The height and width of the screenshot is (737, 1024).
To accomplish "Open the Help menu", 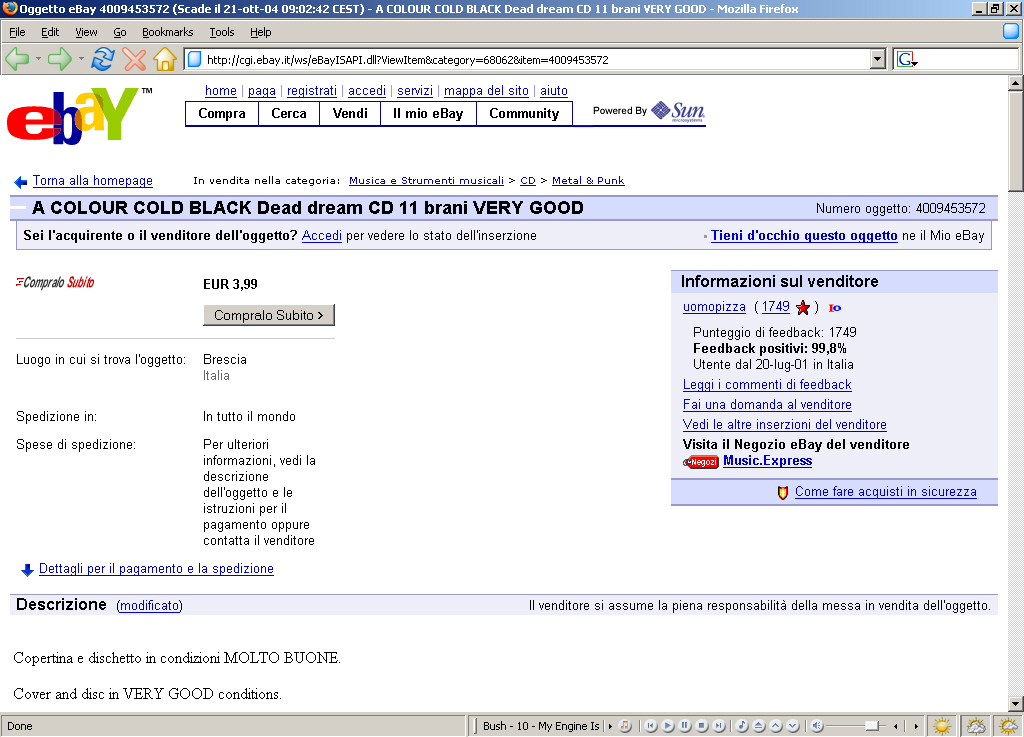I will coord(261,32).
